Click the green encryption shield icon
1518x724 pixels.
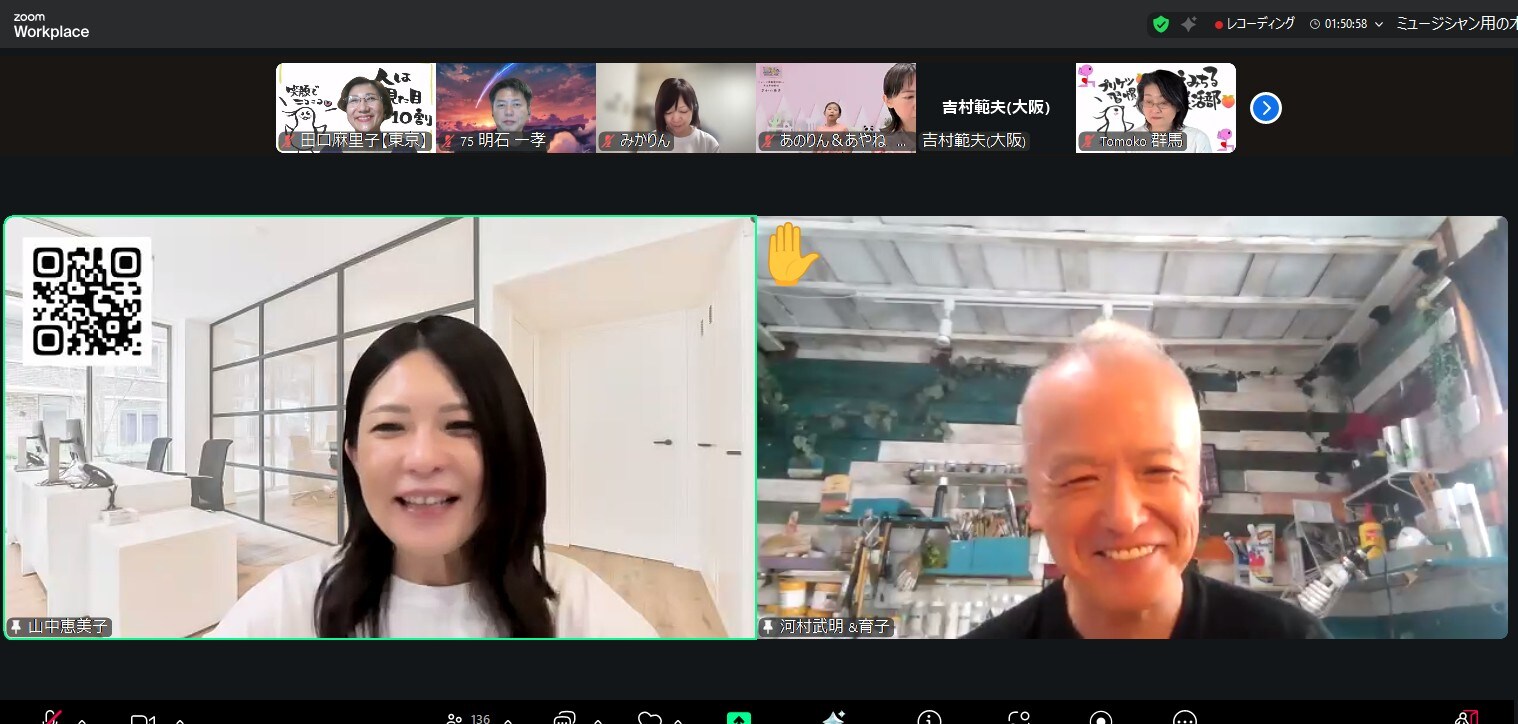[1160, 24]
